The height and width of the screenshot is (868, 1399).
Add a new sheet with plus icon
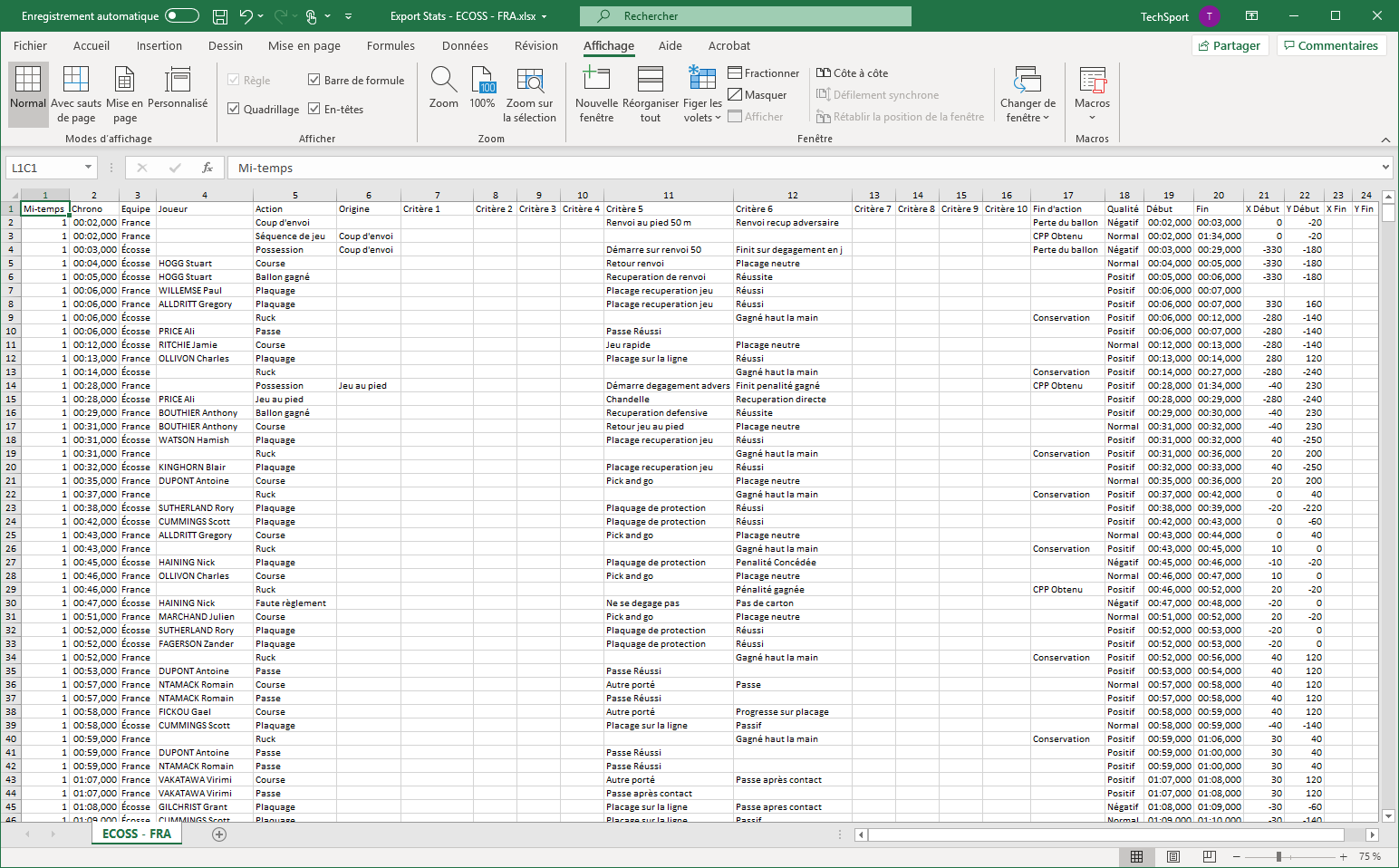click(x=219, y=834)
